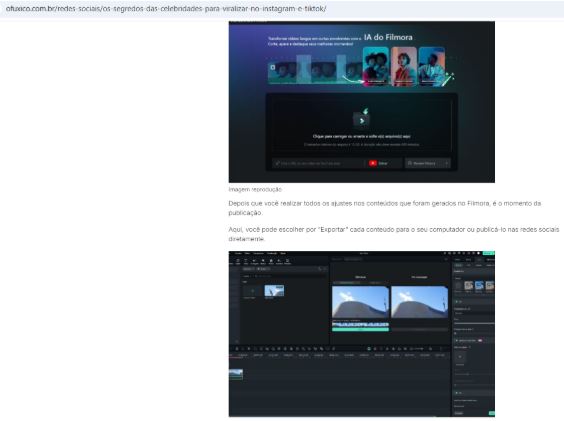Viewport: 564px width, 421px height.
Task: Click the 'Imagem reprodução' caption
Action: point(255,189)
